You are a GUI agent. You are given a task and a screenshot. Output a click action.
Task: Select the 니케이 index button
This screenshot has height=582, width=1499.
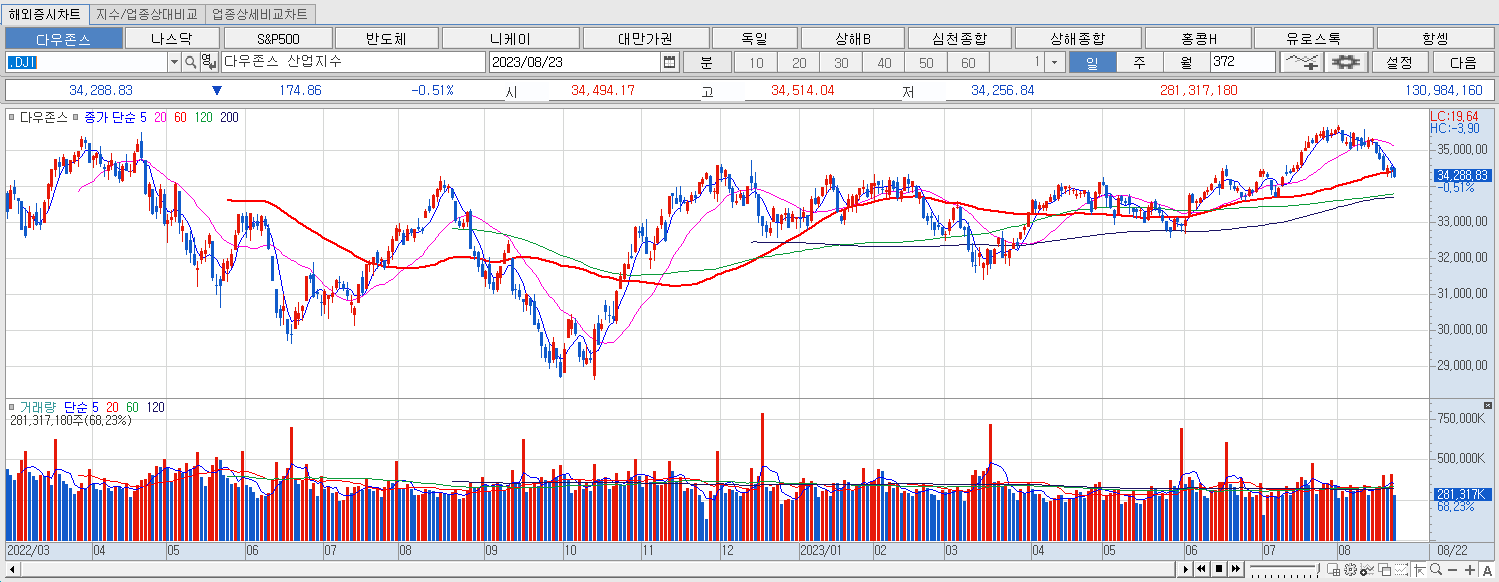[x=510, y=38]
